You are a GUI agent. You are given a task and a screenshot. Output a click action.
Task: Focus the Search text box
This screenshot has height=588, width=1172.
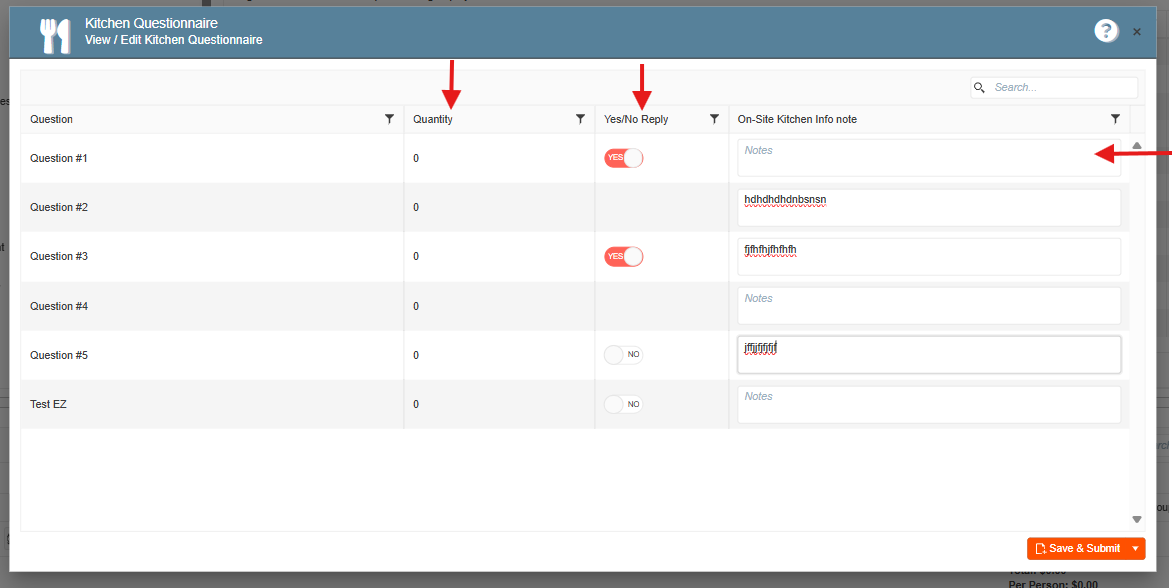1062,87
